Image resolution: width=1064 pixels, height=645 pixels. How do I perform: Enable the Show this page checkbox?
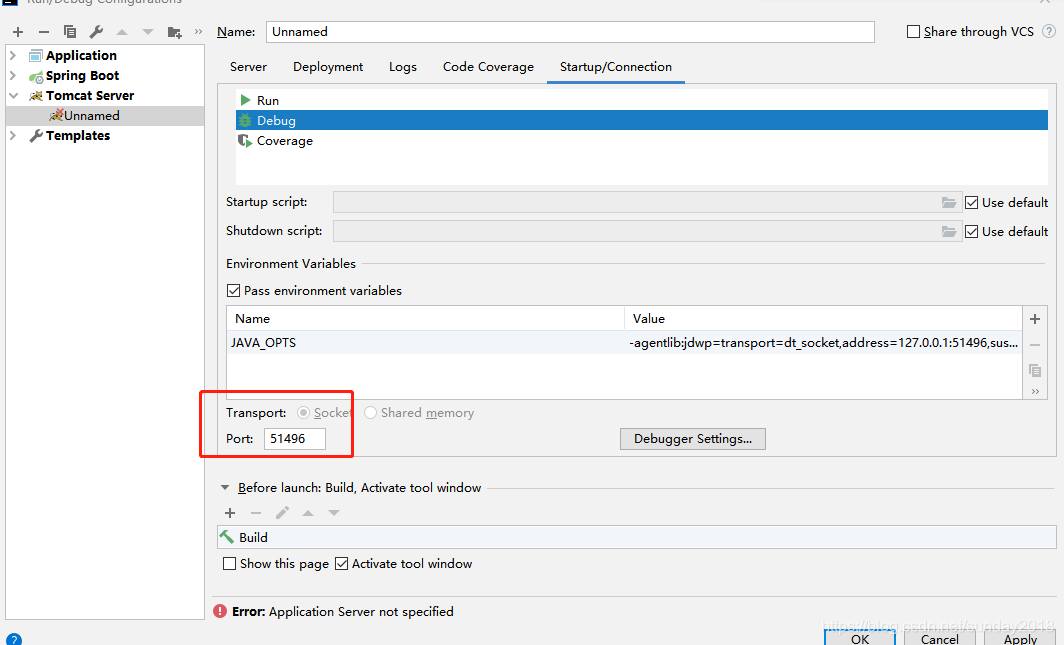click(229, 564)
